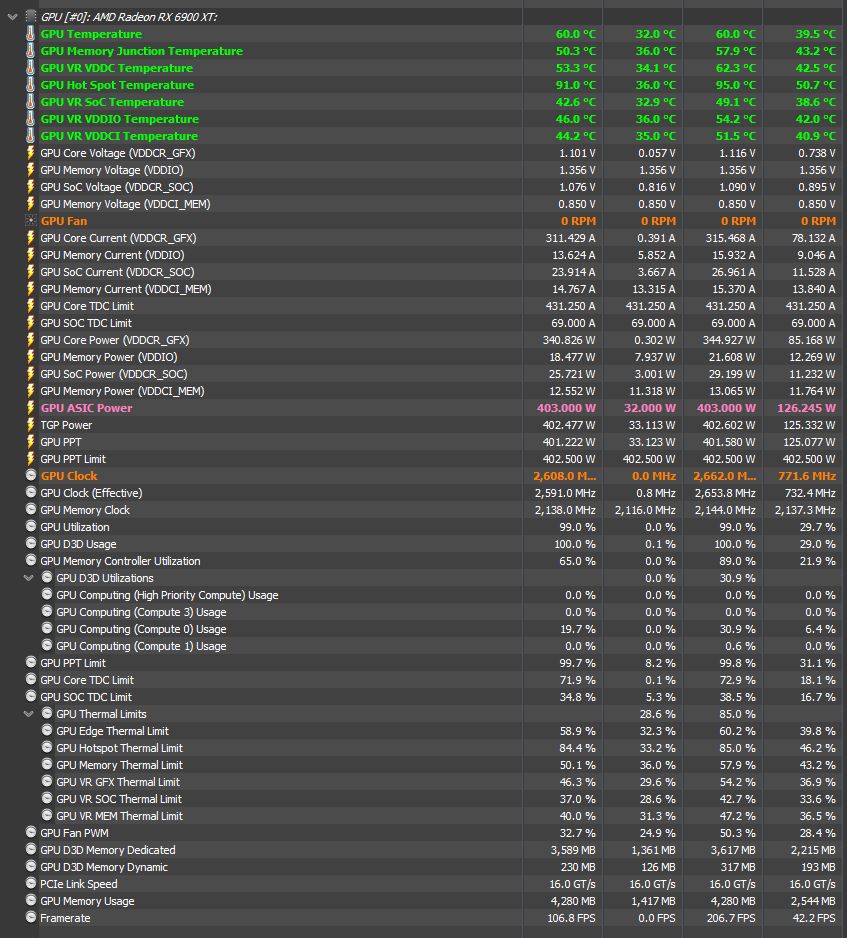Click the lightning icon for GPU Core TDC Limit amperes row
Viewport: 847px width, 938px height.
(x=31, y=306)
